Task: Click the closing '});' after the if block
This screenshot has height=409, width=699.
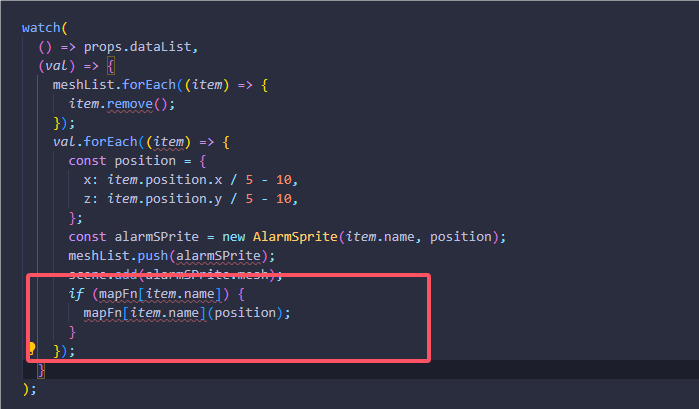Action: tap(64, 351)
